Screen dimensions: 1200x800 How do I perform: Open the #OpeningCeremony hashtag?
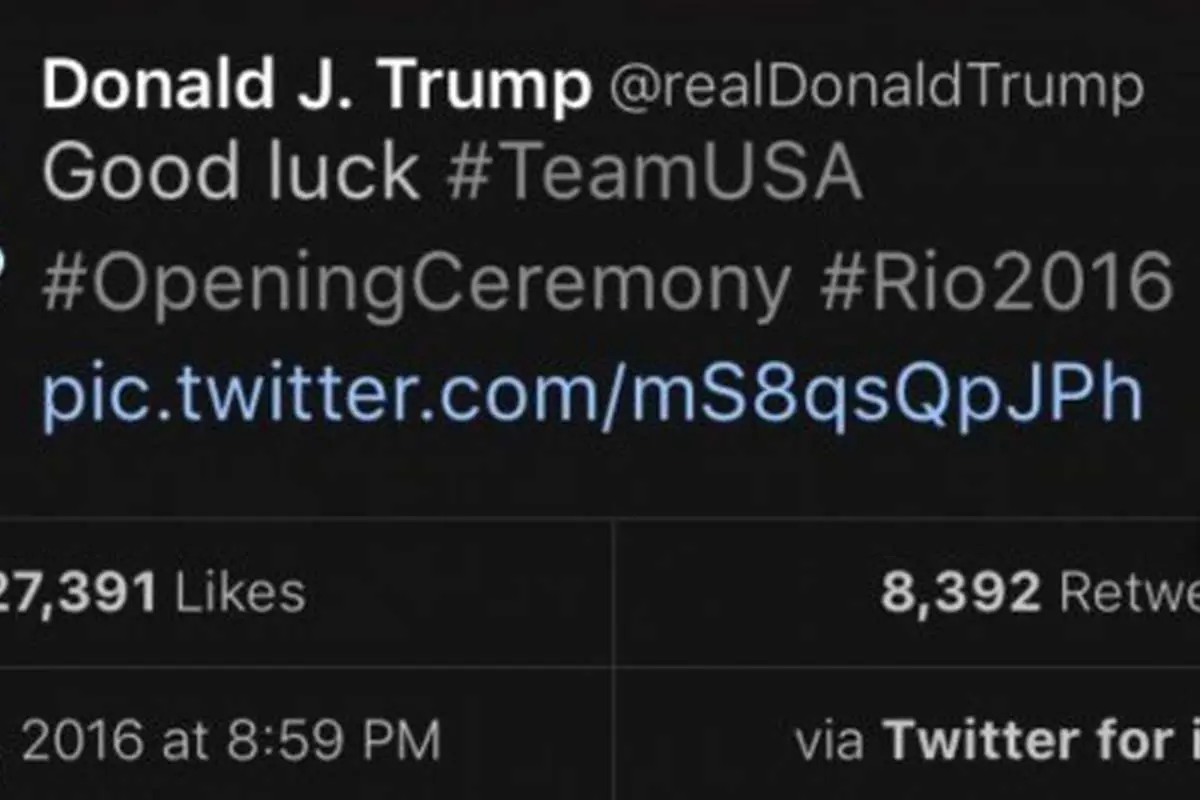[416, 286]
